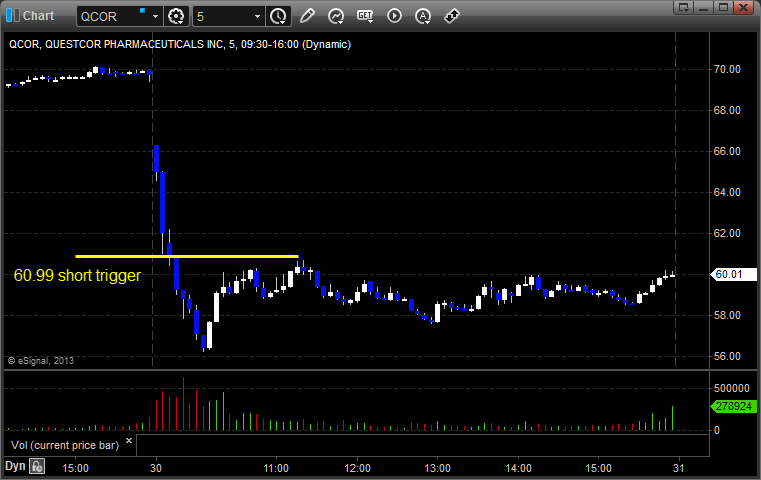Minimize the Chart window

tap(703, 7)
